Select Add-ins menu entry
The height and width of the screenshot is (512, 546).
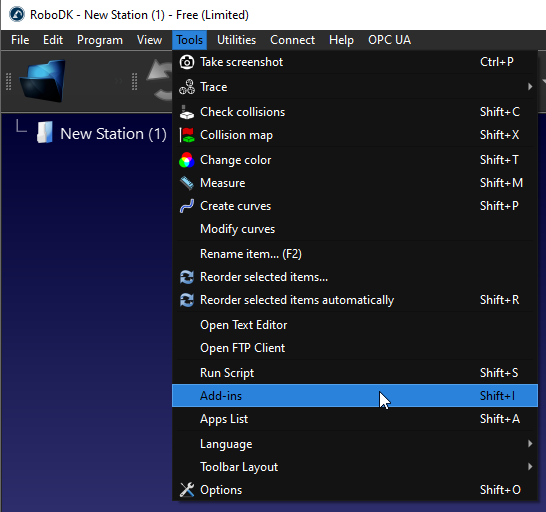pyautogui.click(x=355, y=396)
